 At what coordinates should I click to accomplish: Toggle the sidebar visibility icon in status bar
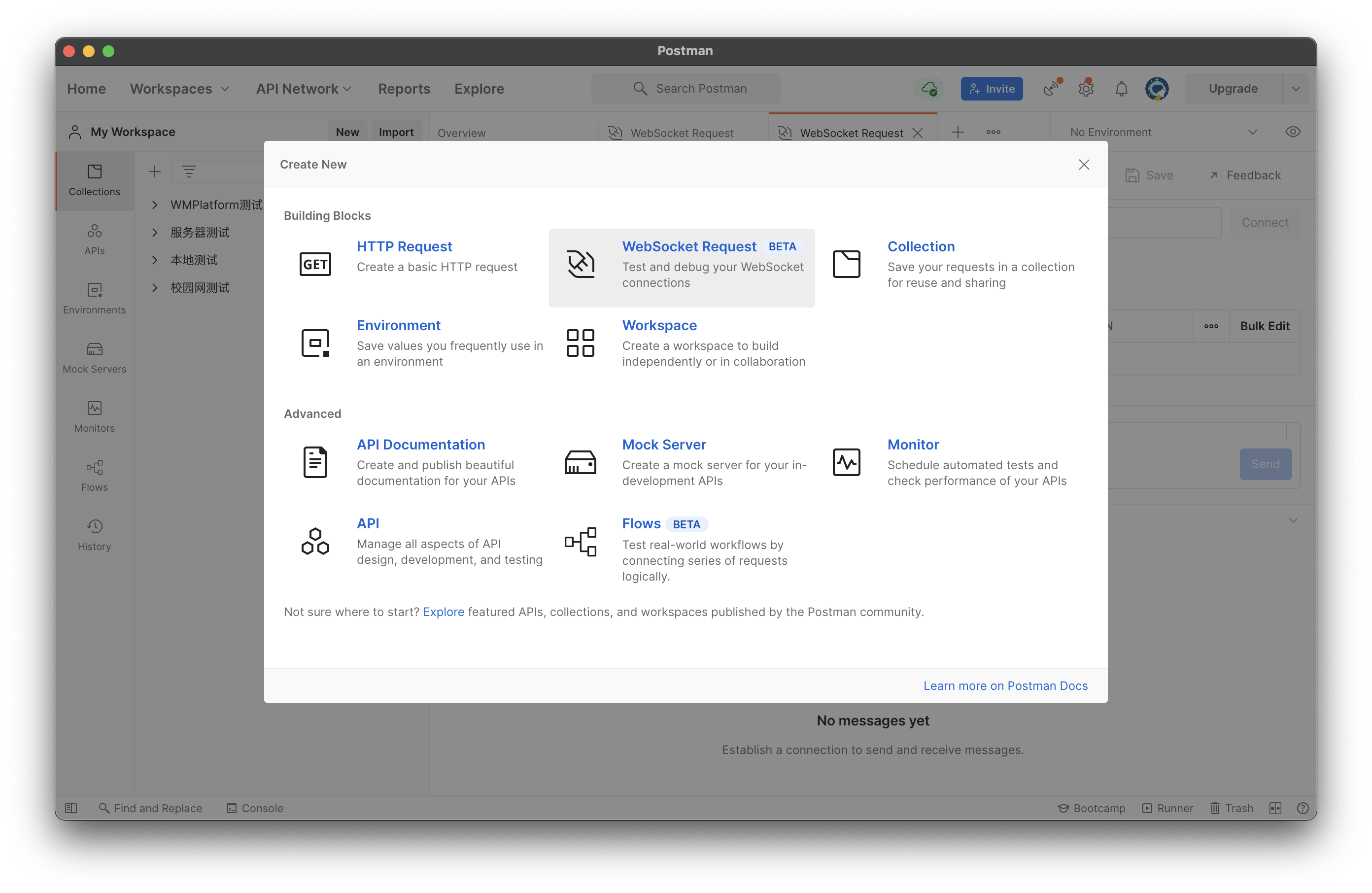71,808
